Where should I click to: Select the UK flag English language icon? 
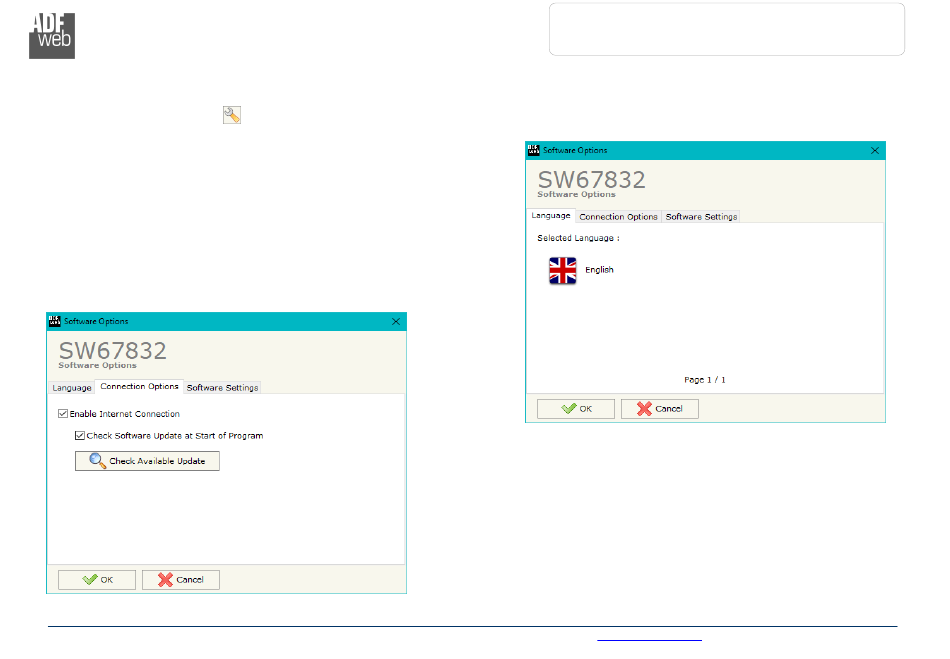[562, 270]
